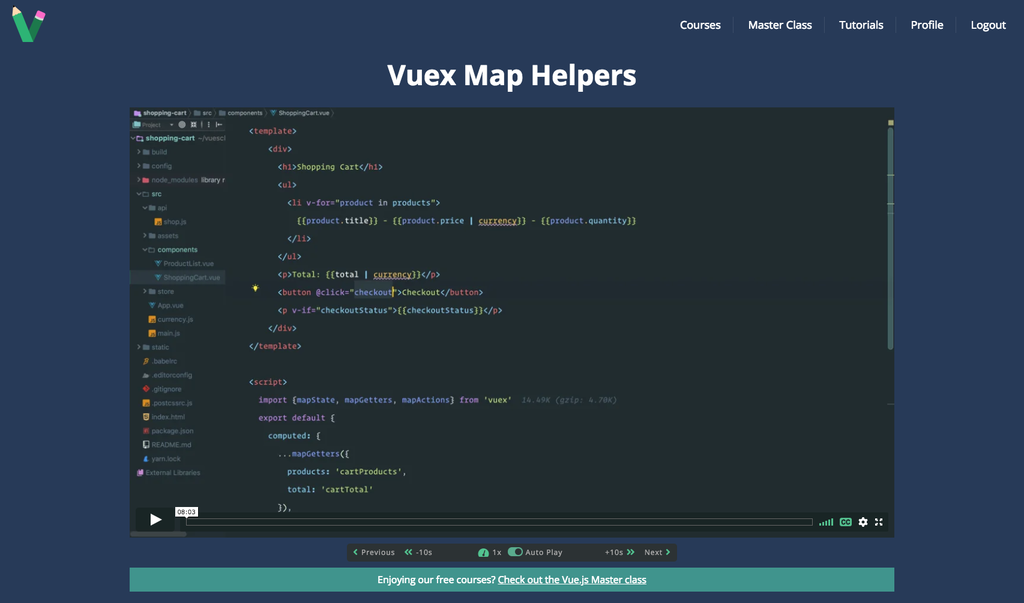Skip back with -10s button
This screenshot has width=1024, height=603.
pyautogui.click(x=419, y=552)
